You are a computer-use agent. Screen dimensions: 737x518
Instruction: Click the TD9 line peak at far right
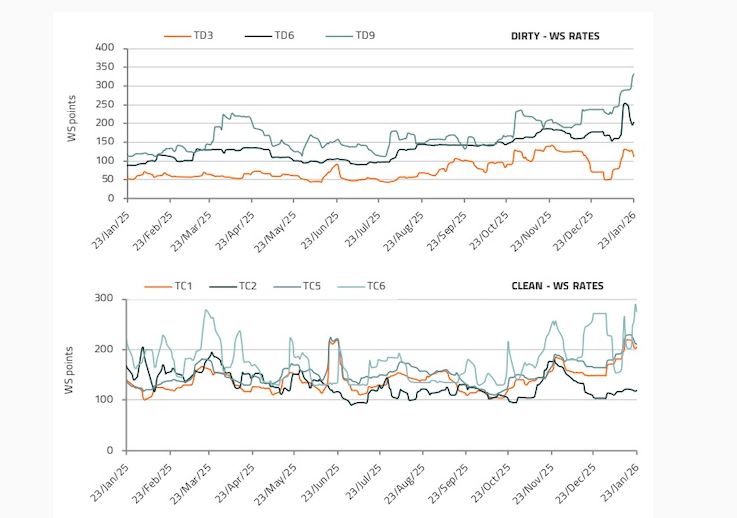[x=634, y=74]
